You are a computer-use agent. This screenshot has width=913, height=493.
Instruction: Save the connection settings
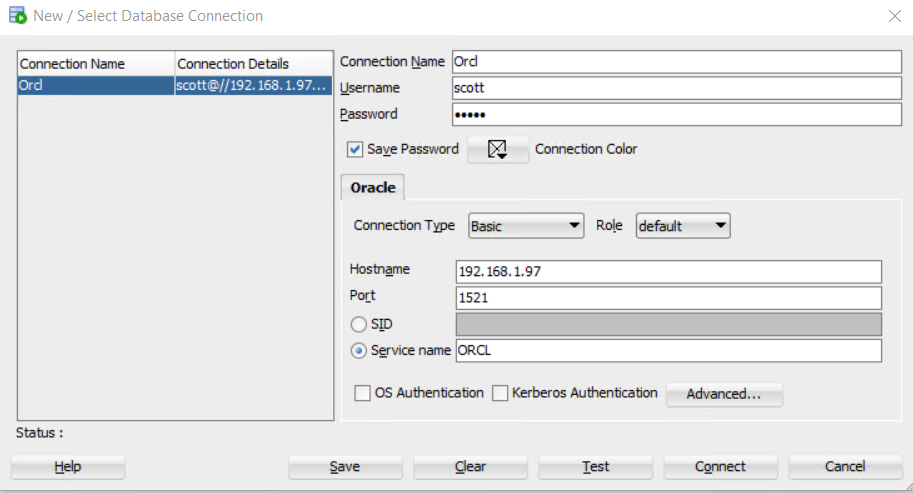(345, 467)
